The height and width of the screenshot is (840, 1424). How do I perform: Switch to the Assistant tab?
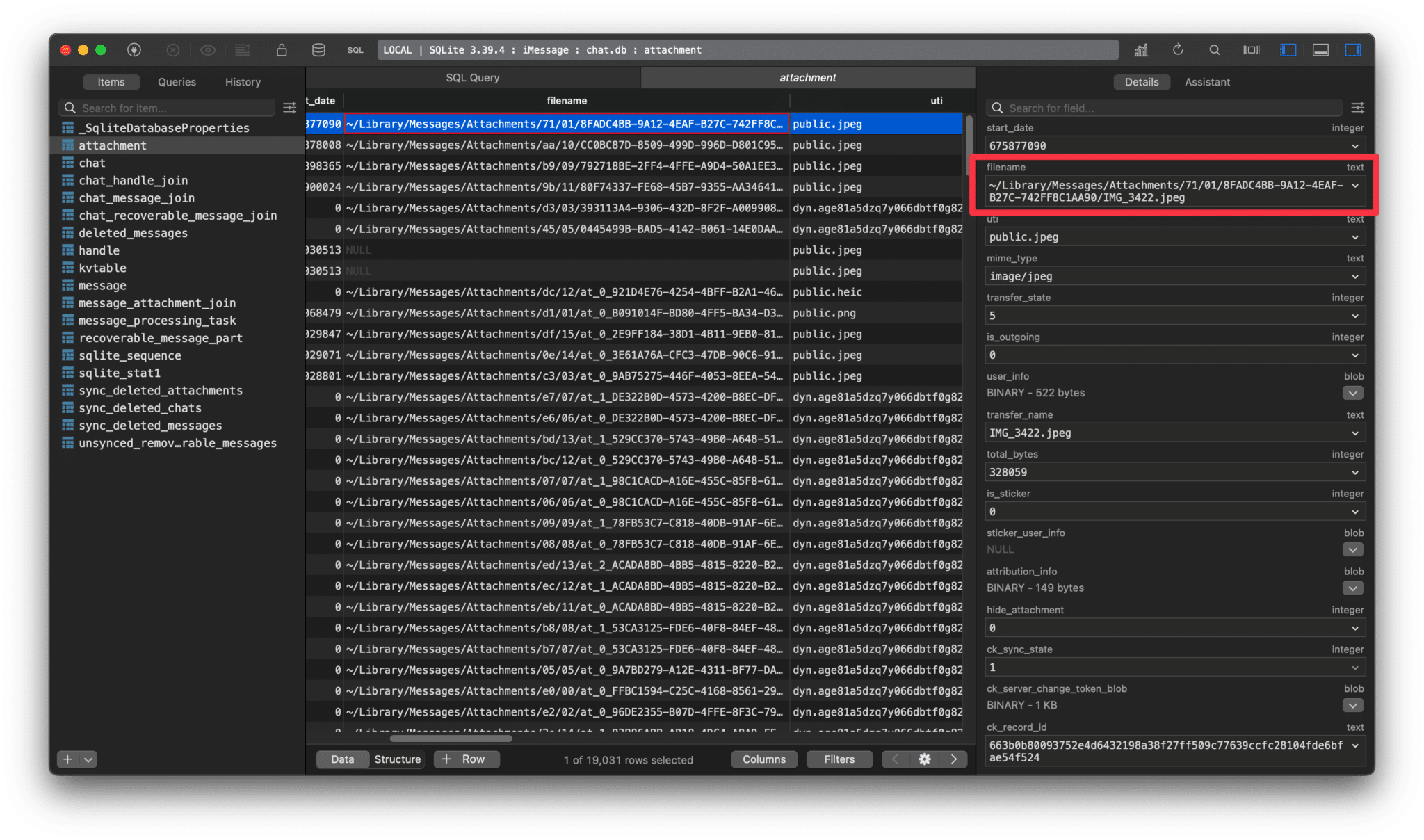click(1207, 81)
